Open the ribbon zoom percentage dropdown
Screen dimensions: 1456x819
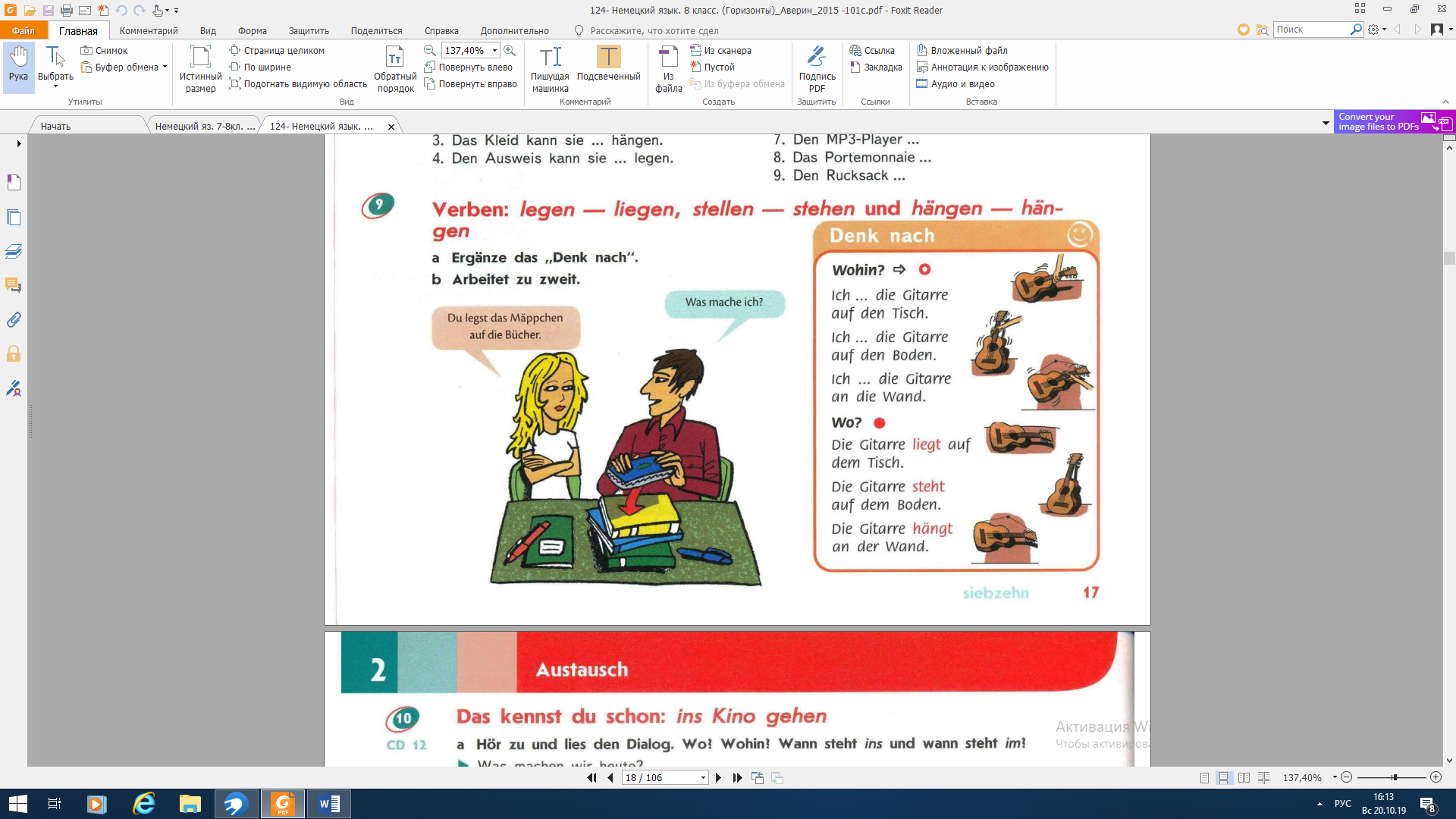pos(495,51)
